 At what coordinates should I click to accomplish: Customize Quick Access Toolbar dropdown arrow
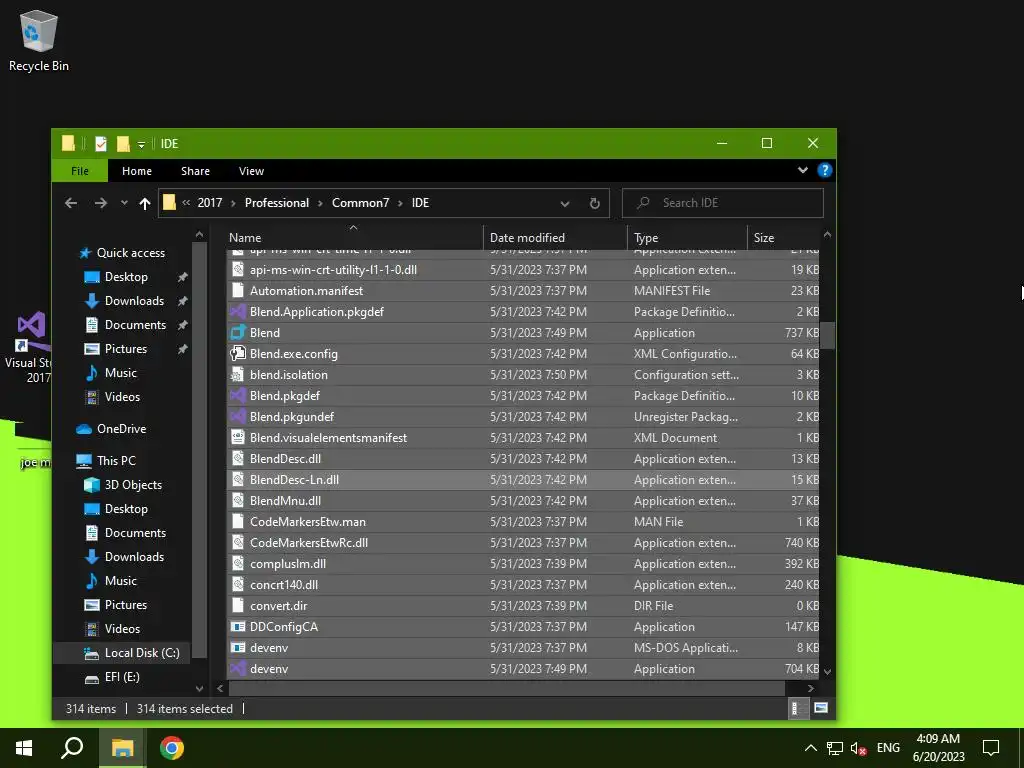pos(141,144)
